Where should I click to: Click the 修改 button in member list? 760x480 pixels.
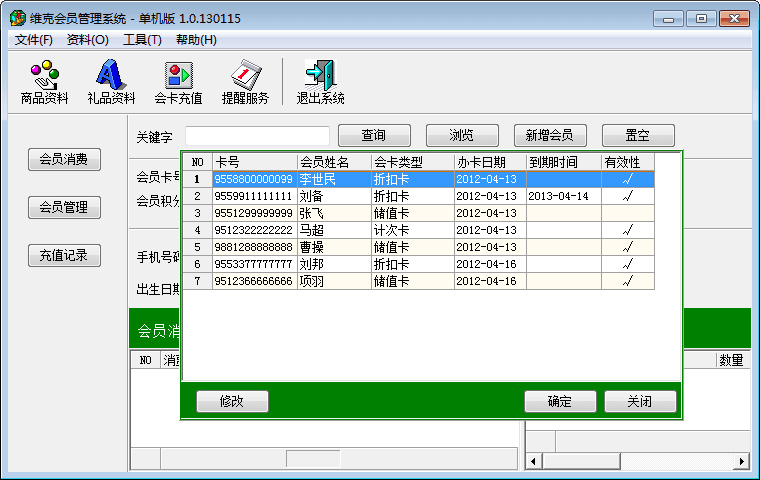coord(232,401)
